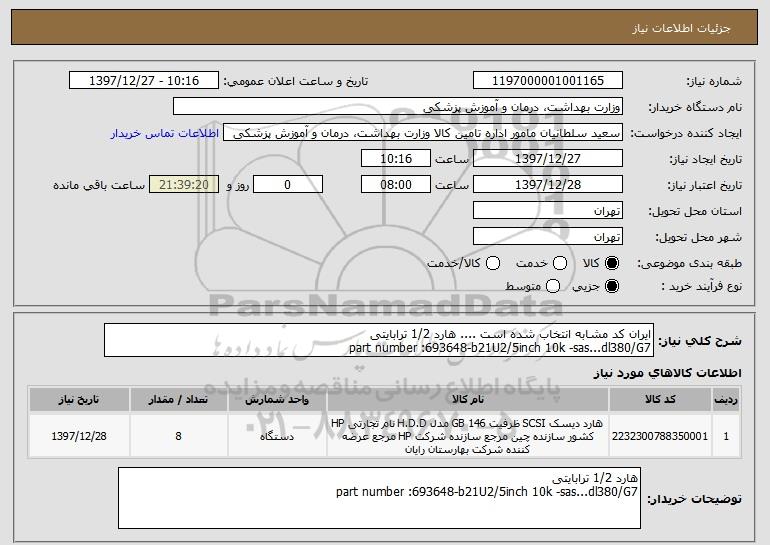Click the ساعت باقی مانده label
Image resolution: width=770 pixels, height=545 pixels.
tap(99, 185)
